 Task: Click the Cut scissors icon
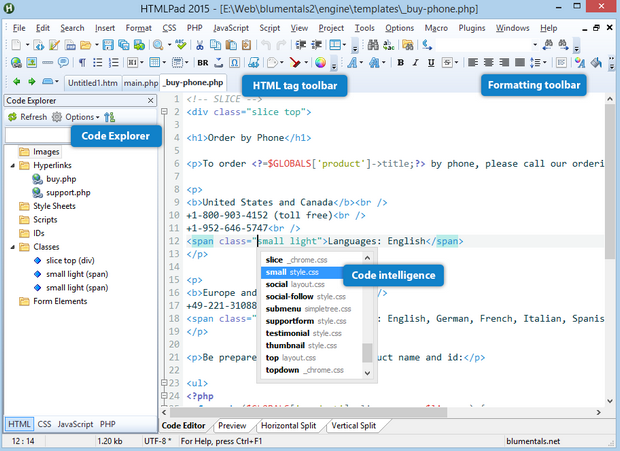[200, 45]
